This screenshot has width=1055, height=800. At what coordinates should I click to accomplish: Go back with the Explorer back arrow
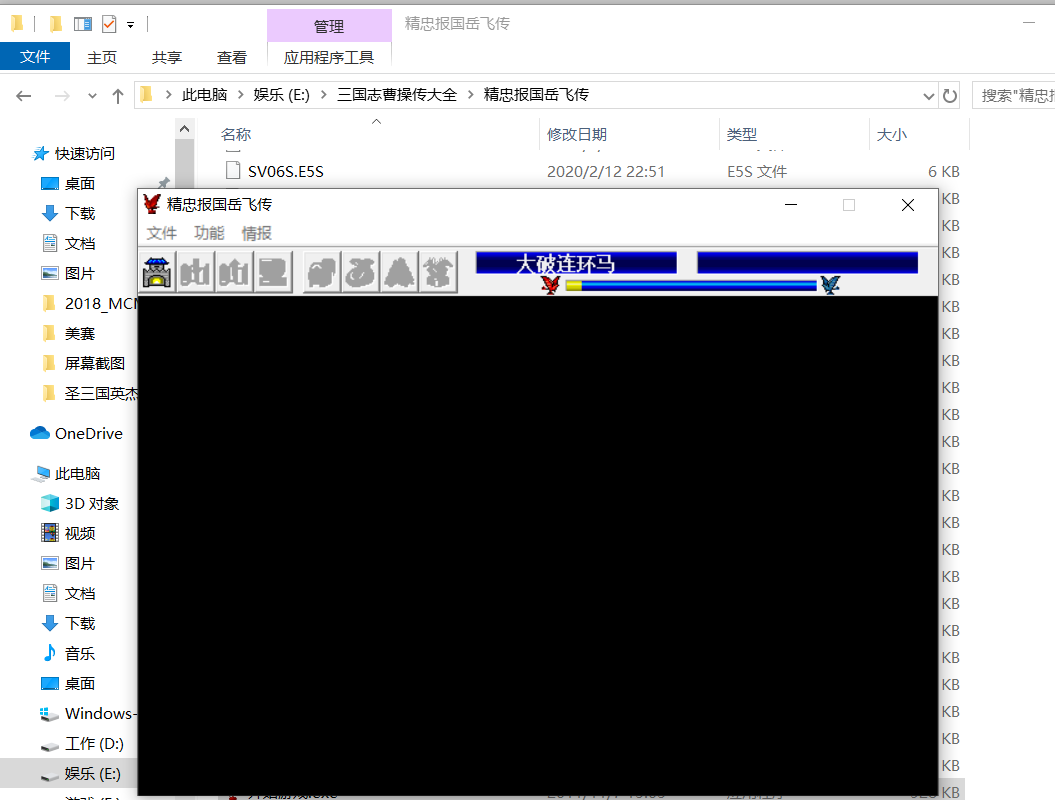pos(24,96)
